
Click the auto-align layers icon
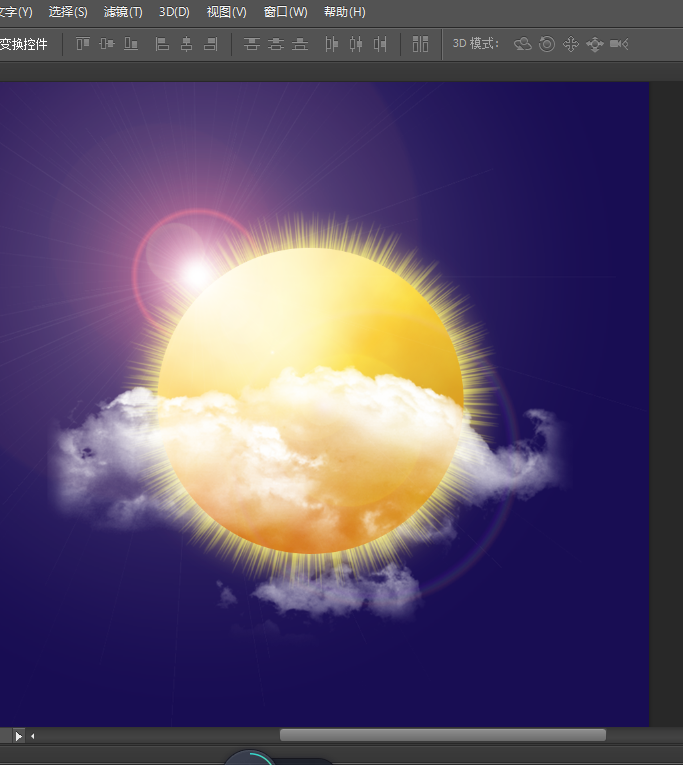coord(421,44)
